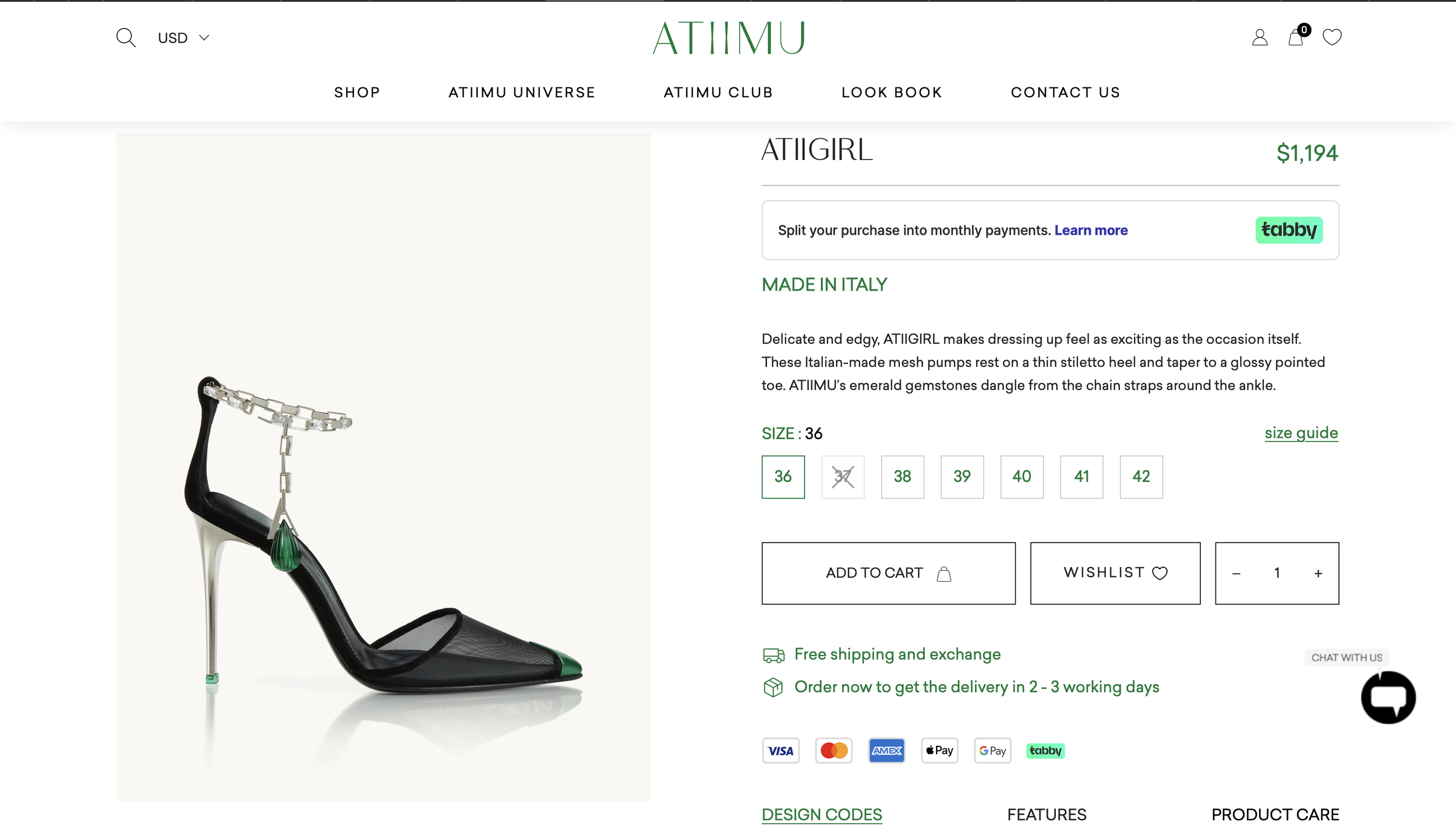Open the search magnifier icon
Viewport: 1456px width, 832px height.
(126, 38)
